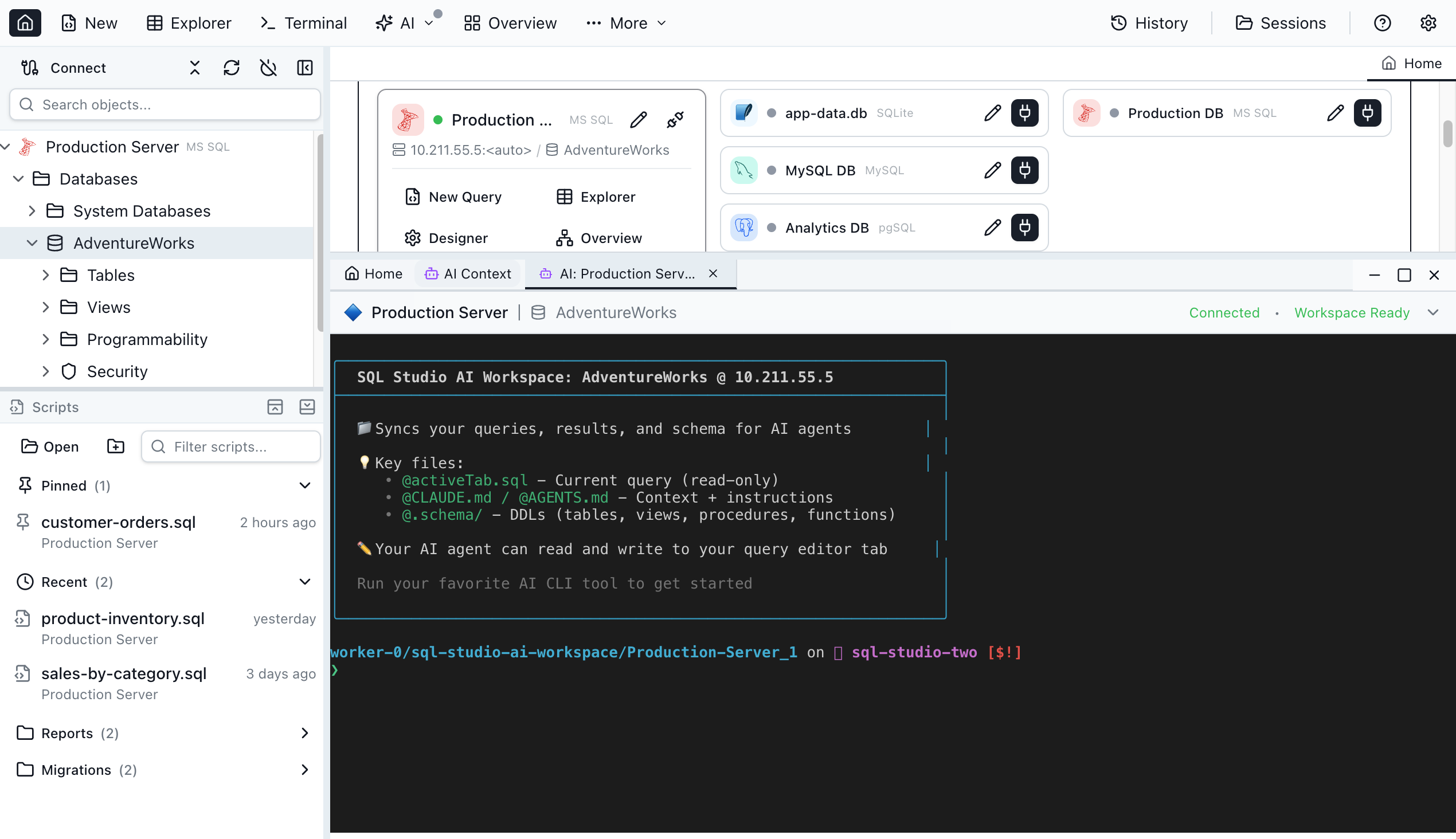Switch to the AI Context tab
This screenshot has width=1456, height=839.
click(467, 274)
